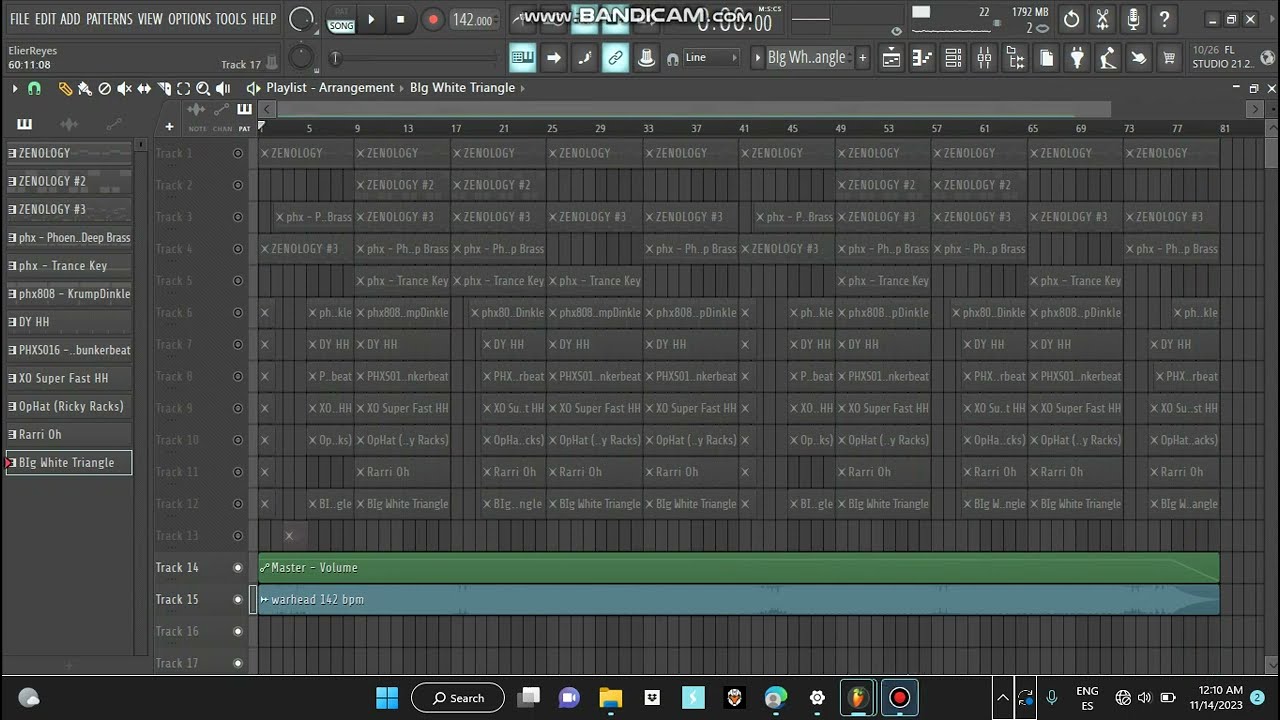Click the chain link icon in toolbar
This screenshot has height=720, width=1280.
coord(615,58)
